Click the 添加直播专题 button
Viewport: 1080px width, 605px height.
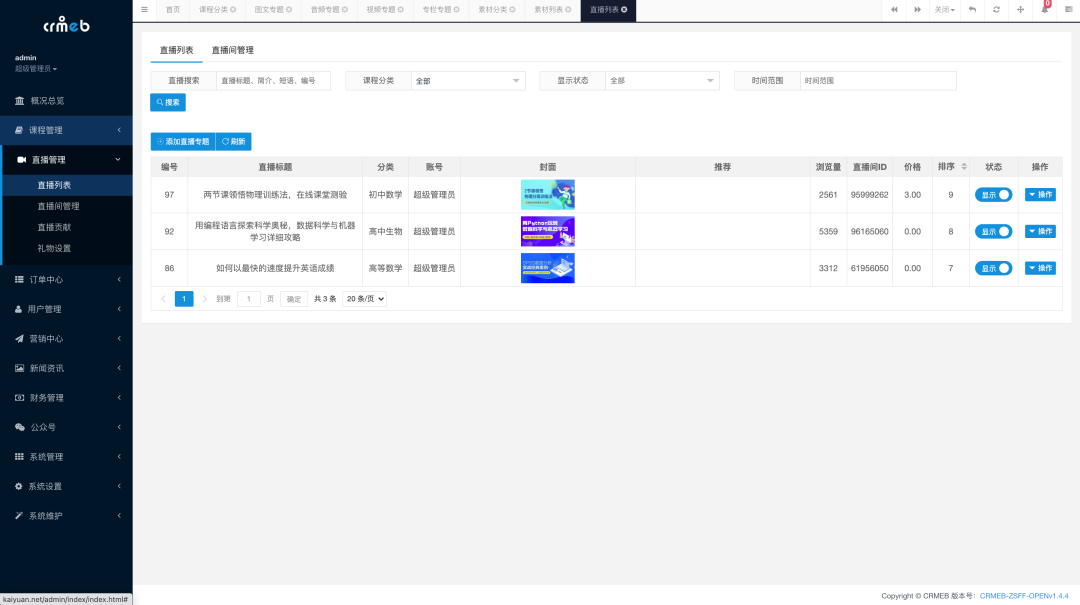click(x=183, y=142)
